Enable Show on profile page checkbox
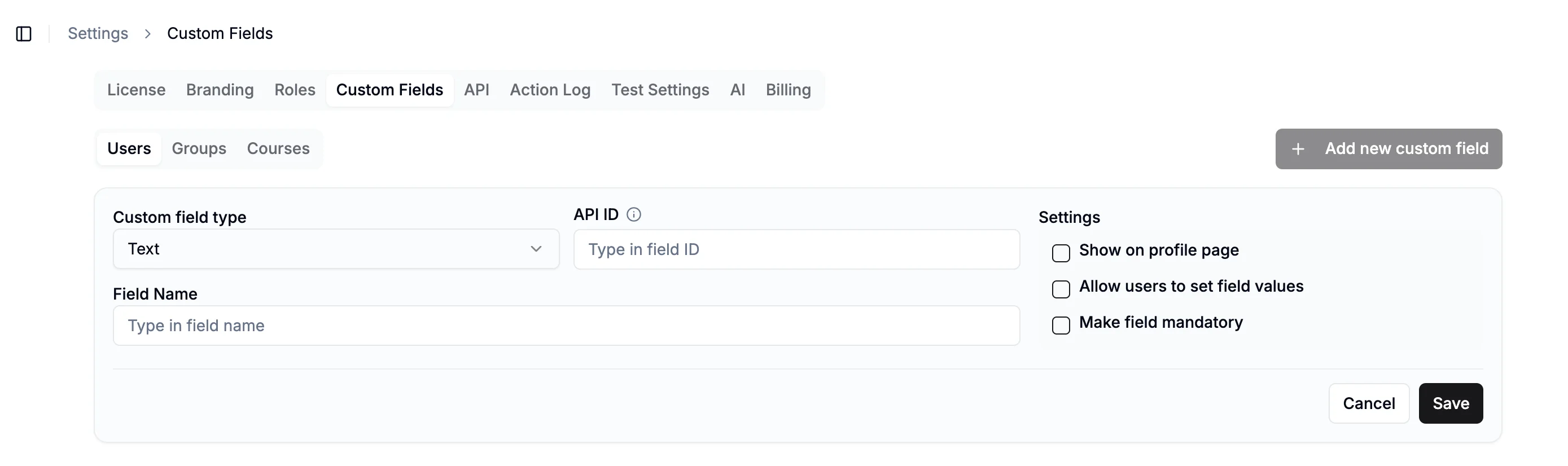 (1061, 253)
